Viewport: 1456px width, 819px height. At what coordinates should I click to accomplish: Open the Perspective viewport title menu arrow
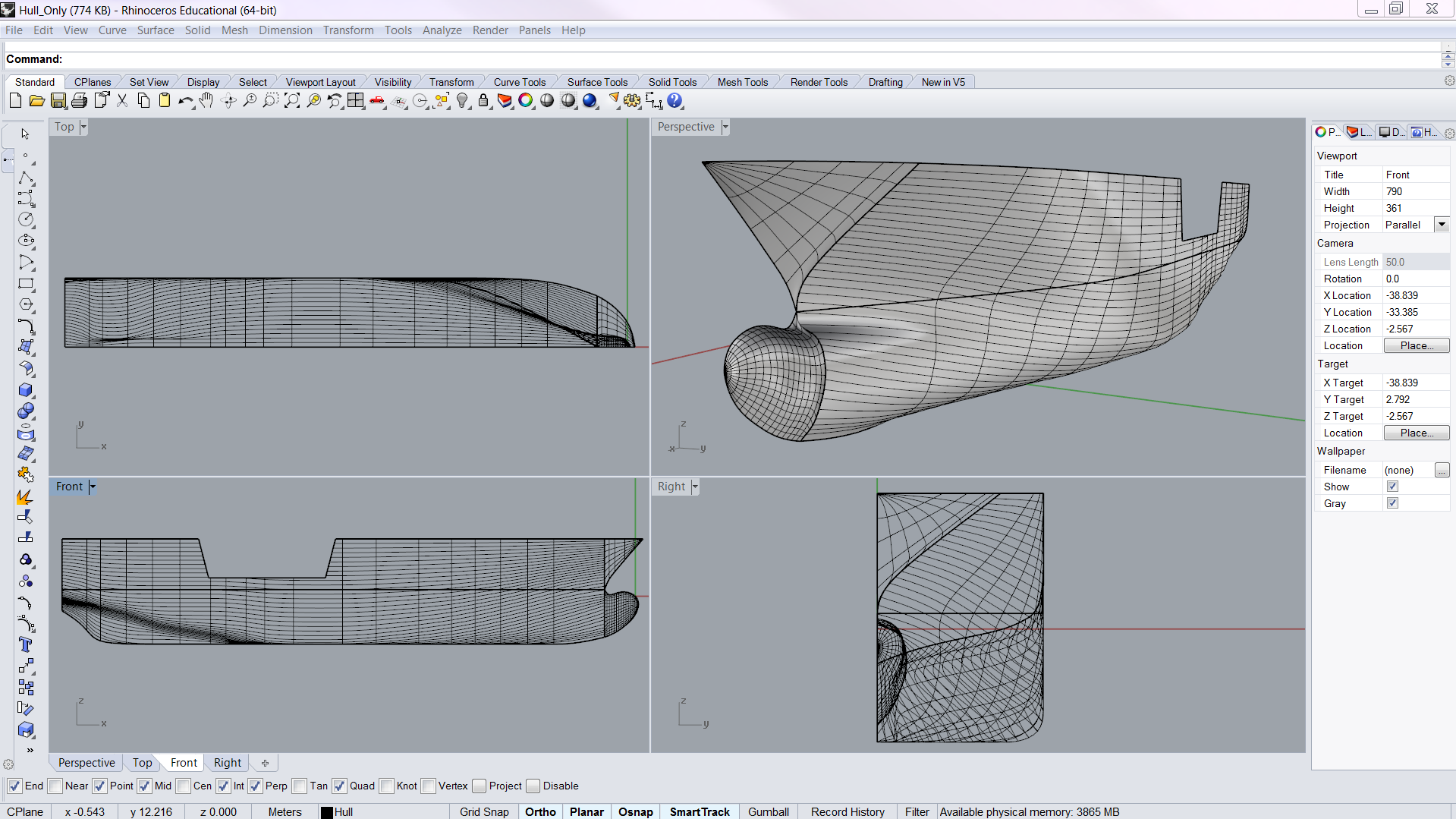click(725, 127)
